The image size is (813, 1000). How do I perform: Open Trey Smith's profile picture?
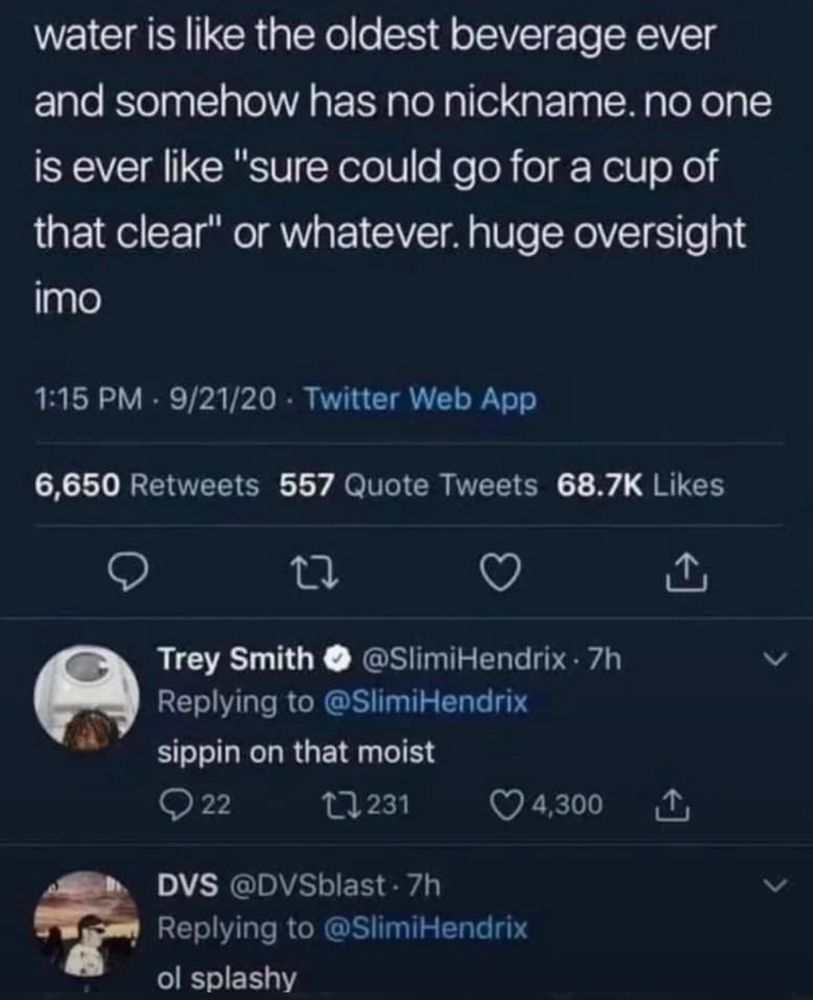[87, 698]
